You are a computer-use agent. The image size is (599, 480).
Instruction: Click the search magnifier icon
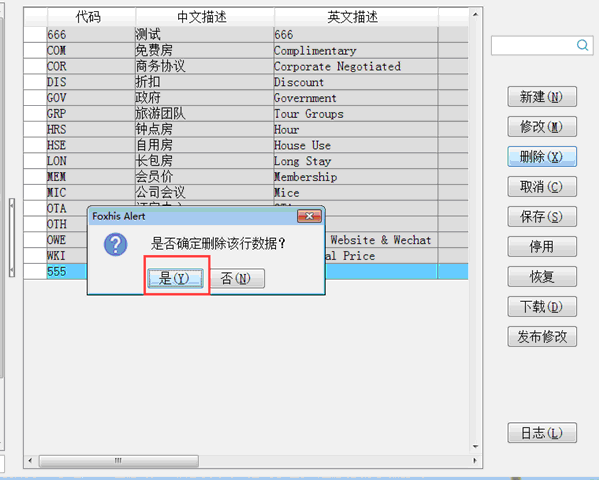tap(582, 45)
